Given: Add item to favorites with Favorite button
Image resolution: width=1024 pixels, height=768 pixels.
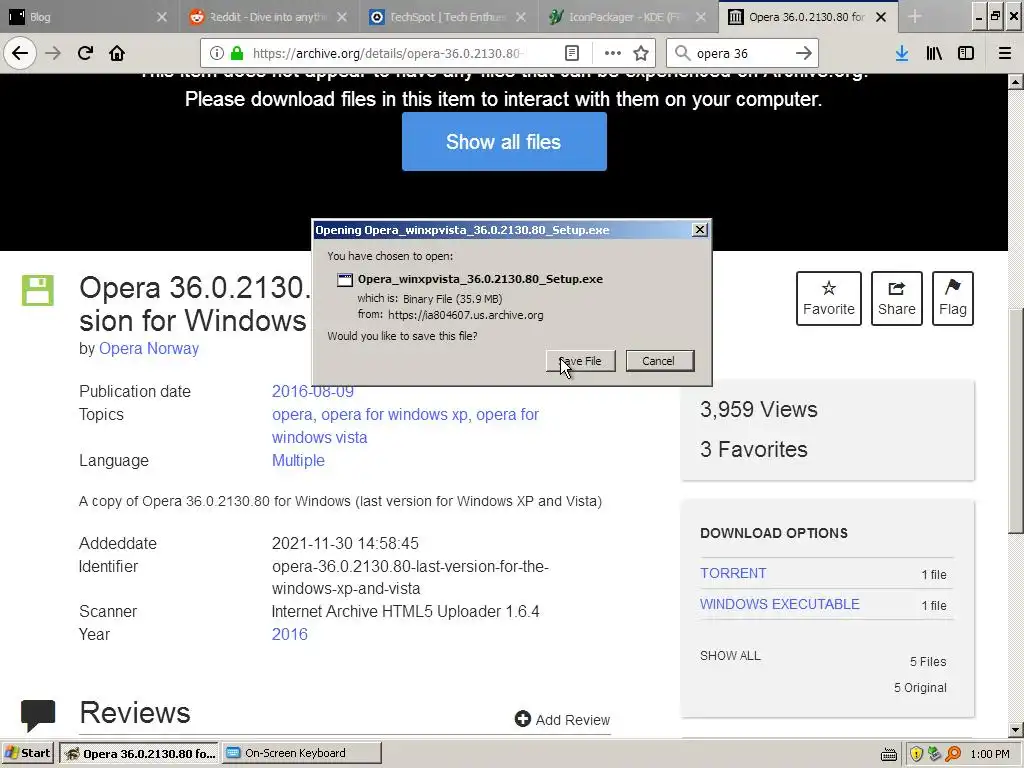Looking at the screenshot, I should point(829,298).
